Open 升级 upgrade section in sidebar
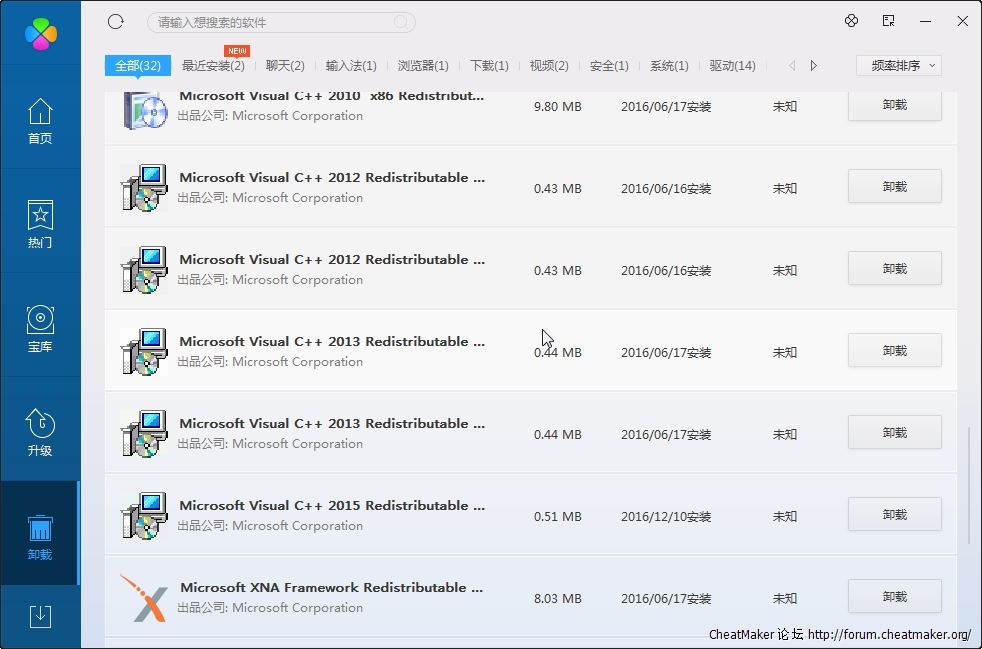This screenshot has height=649, width=982. click(x=40, y=432)
